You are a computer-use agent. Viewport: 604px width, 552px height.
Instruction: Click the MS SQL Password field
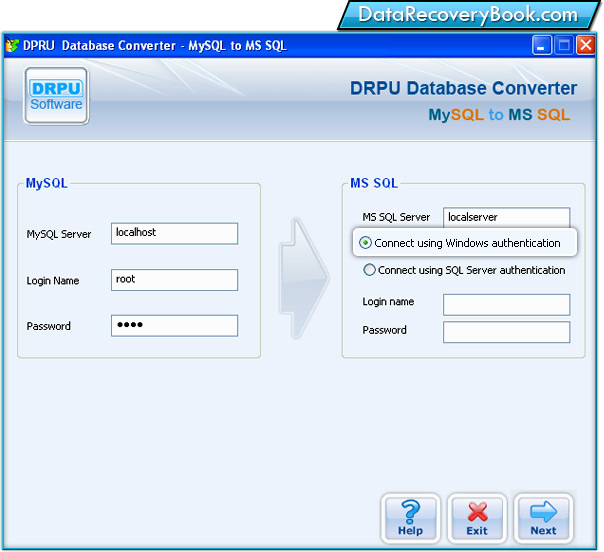tap(507, 332)
